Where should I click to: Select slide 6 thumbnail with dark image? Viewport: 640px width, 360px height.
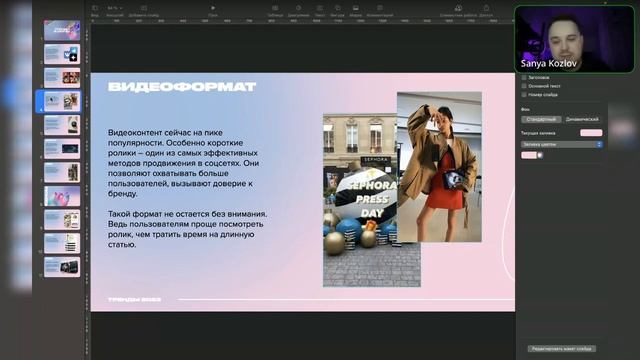pyautogui.click(x=62, y=149)
